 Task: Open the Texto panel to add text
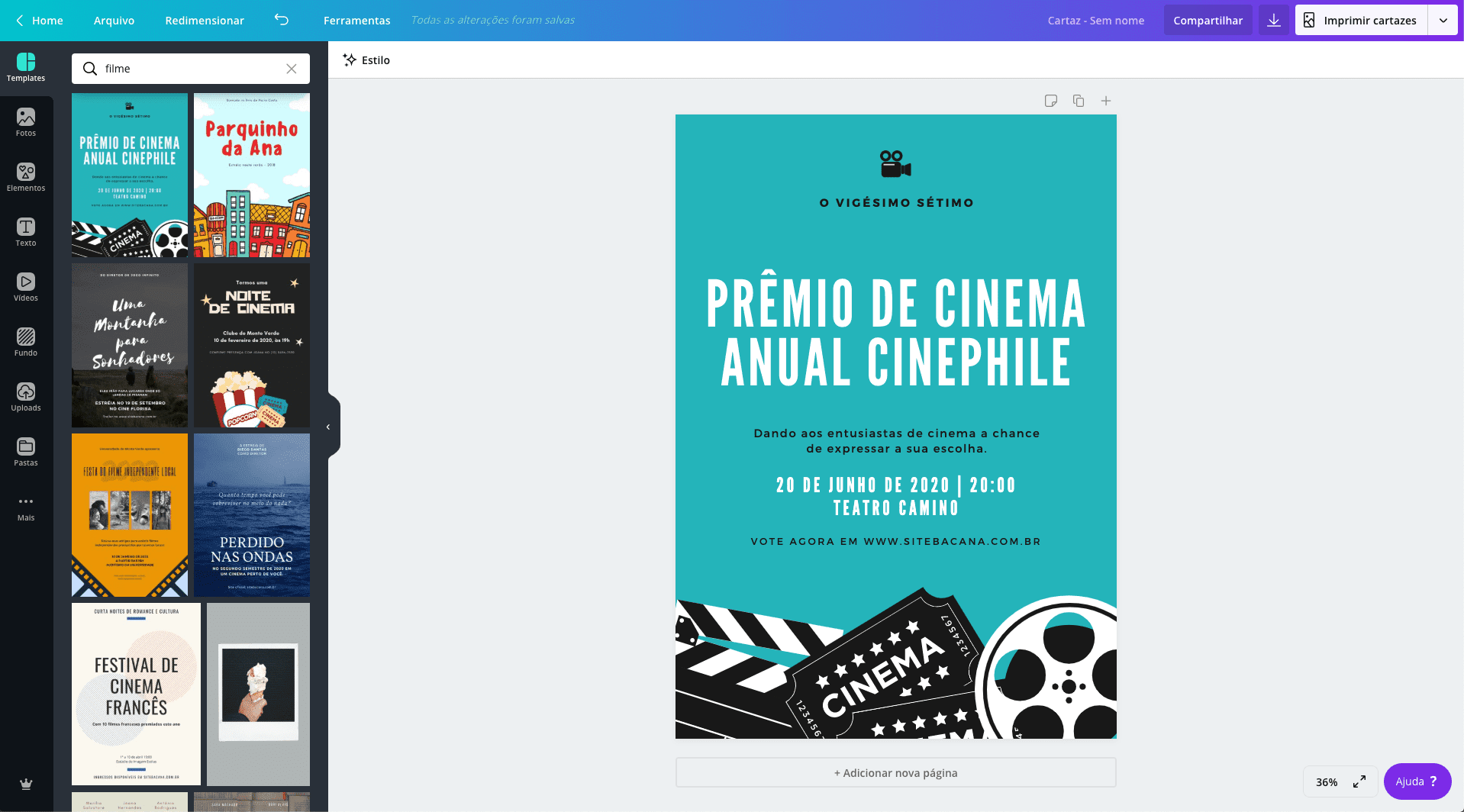[26, 232]
